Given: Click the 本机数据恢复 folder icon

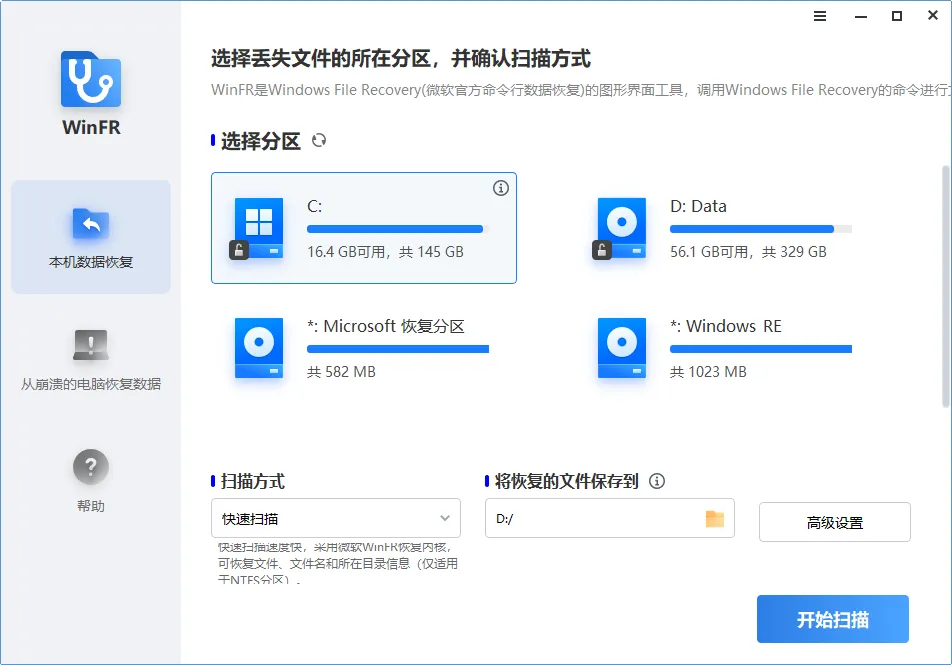Looking at the screenshot, I should coord(90,224).
